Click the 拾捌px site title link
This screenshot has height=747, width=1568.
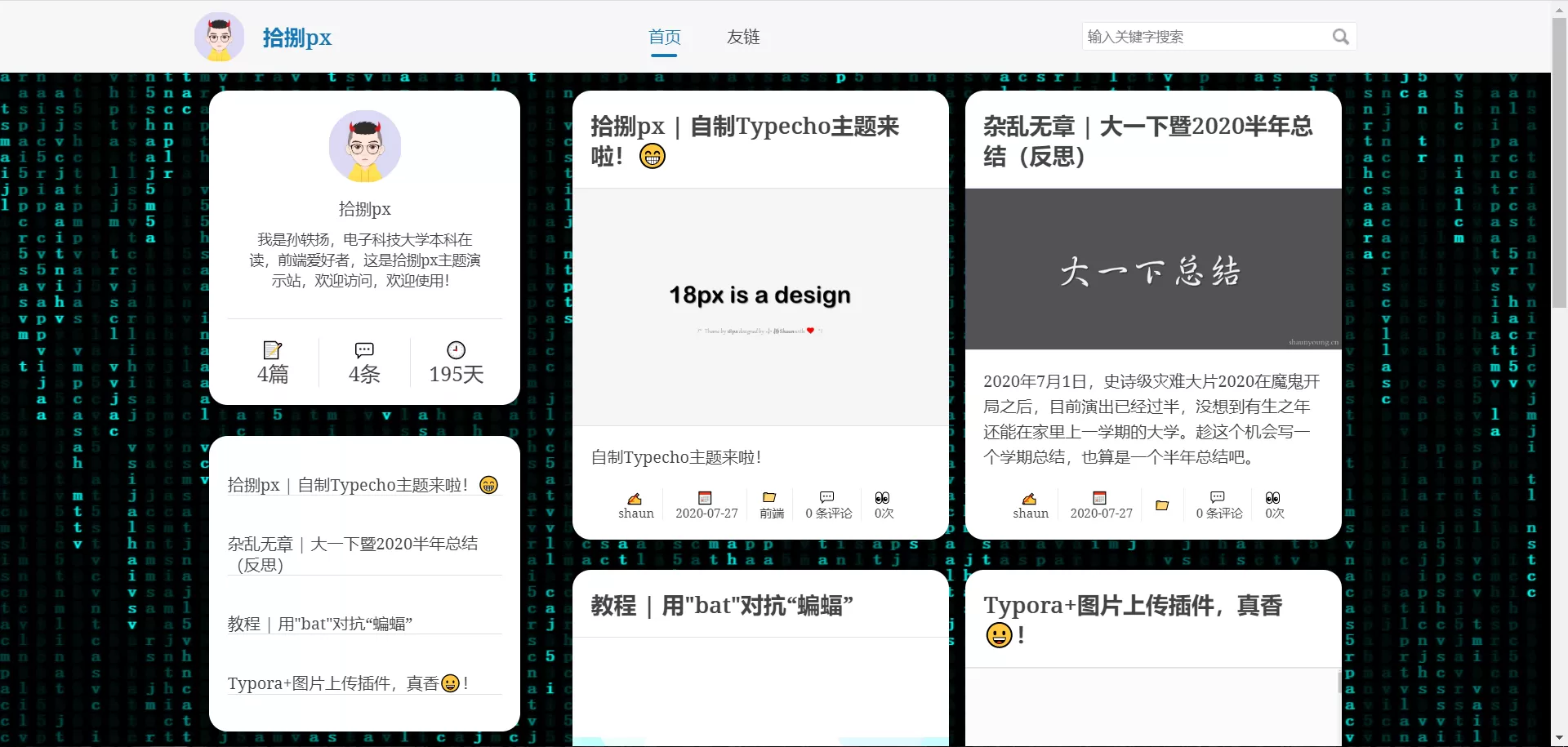tap(296, 38)
